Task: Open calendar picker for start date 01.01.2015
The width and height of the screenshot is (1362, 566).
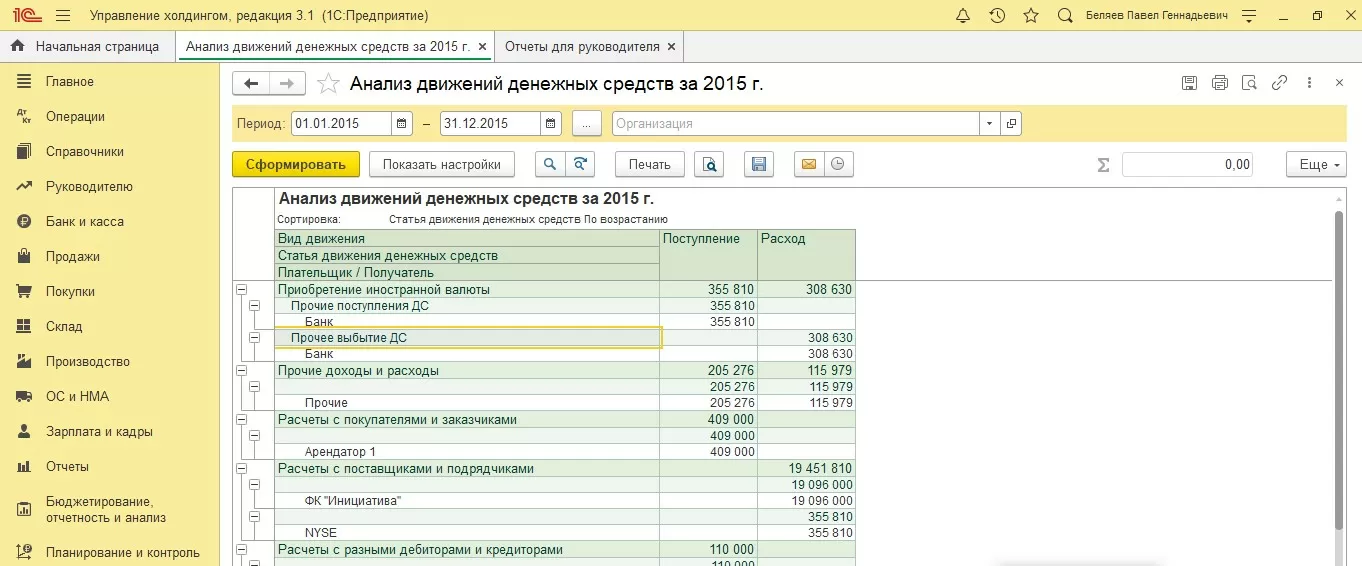Action: (x=402, y=124)
